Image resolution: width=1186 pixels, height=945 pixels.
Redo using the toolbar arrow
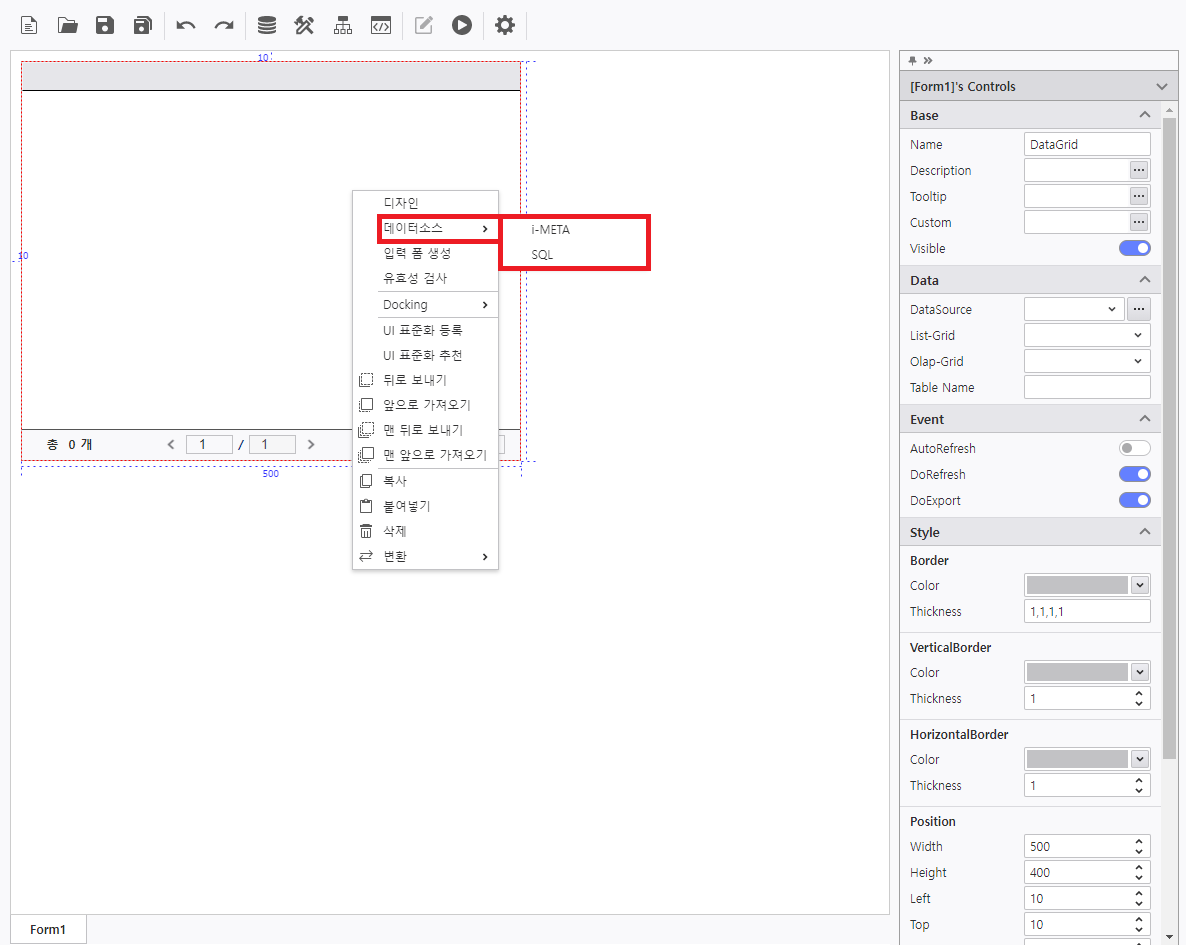point(224,25)
